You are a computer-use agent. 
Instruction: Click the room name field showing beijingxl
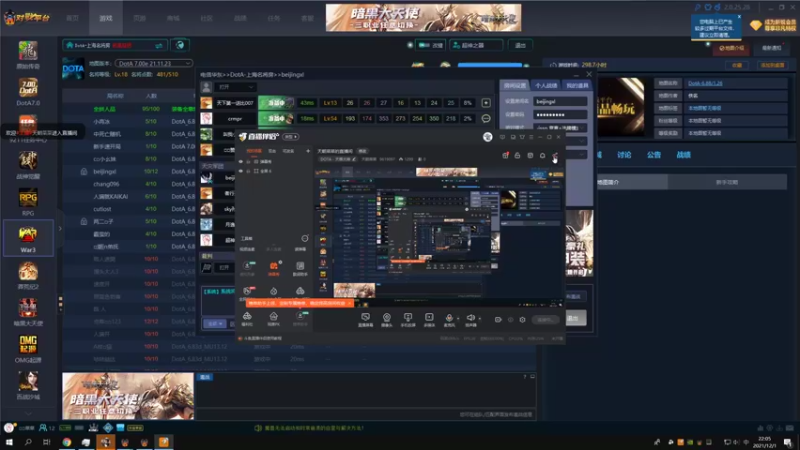tap(560, 102)
